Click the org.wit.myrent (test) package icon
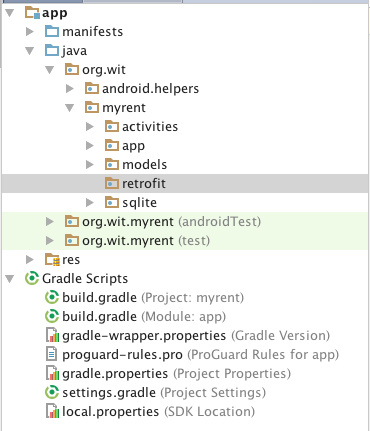Screen dimensions: 370x431 [72, 240]
